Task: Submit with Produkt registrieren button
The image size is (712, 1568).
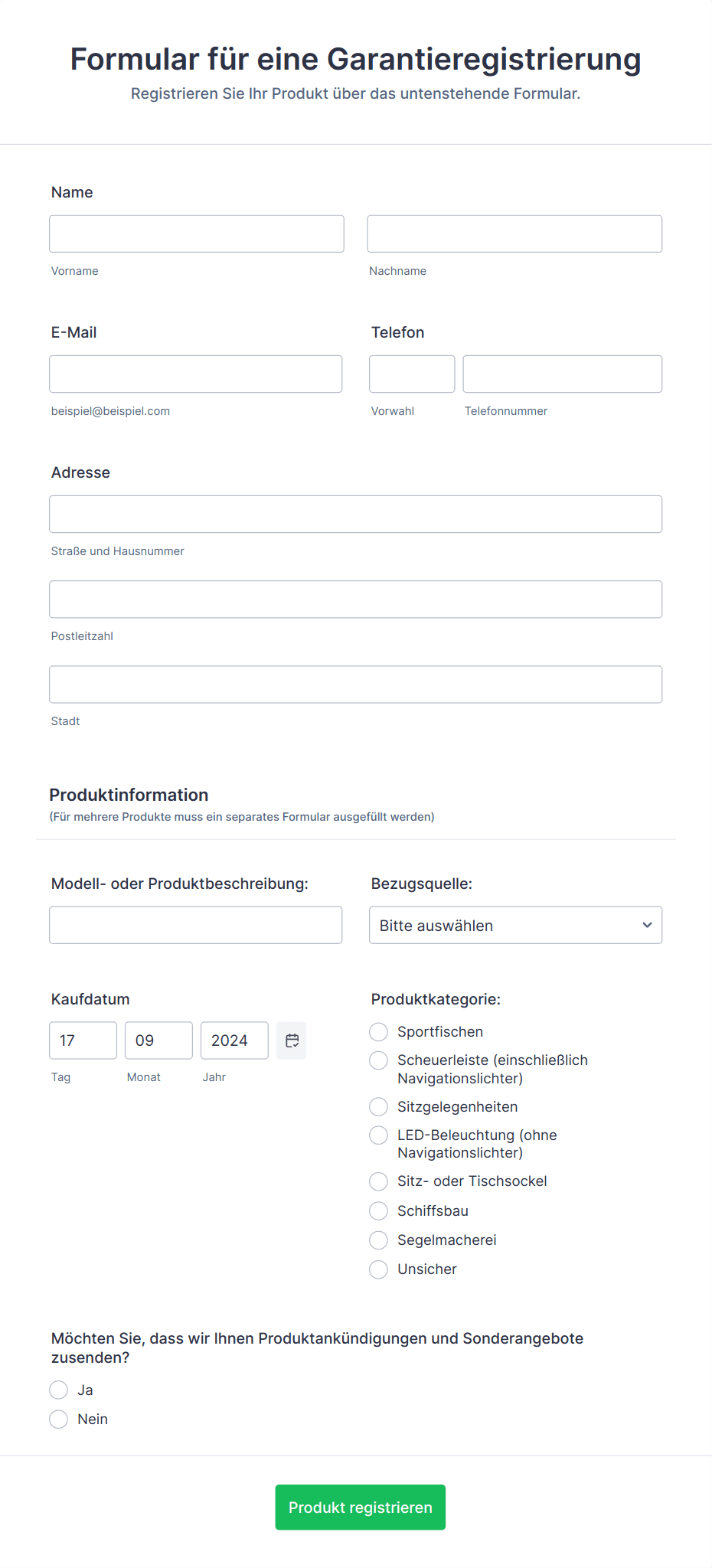Action: [x=361, y=1508]
